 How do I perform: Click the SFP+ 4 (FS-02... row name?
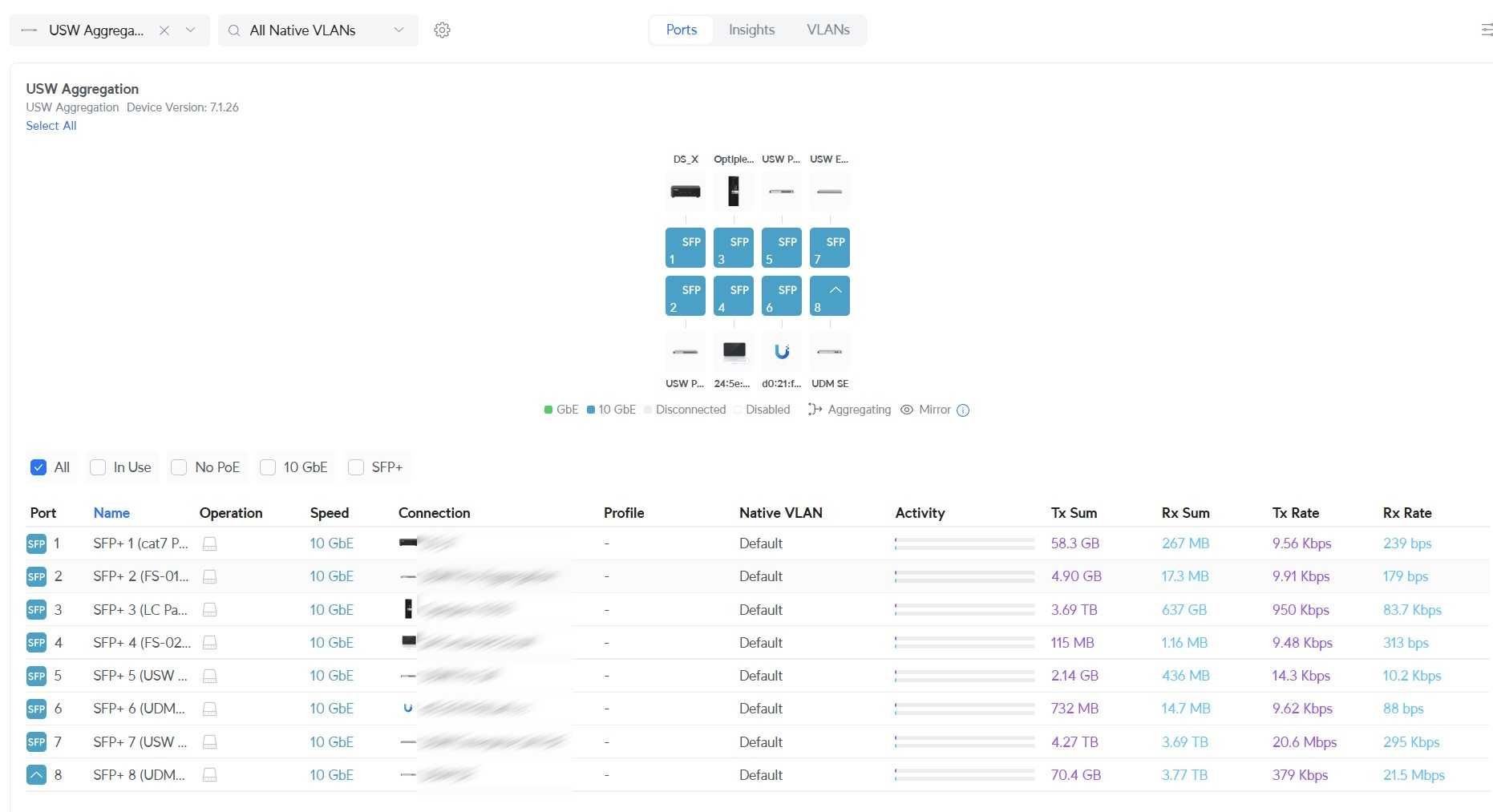click(x=142, y=643)
